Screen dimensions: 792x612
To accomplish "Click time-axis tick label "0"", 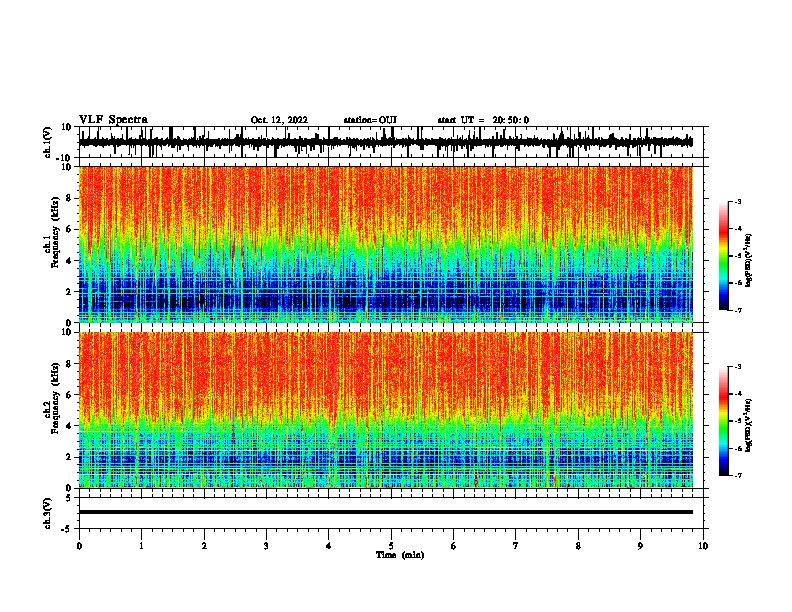I will tap(79, 546).
